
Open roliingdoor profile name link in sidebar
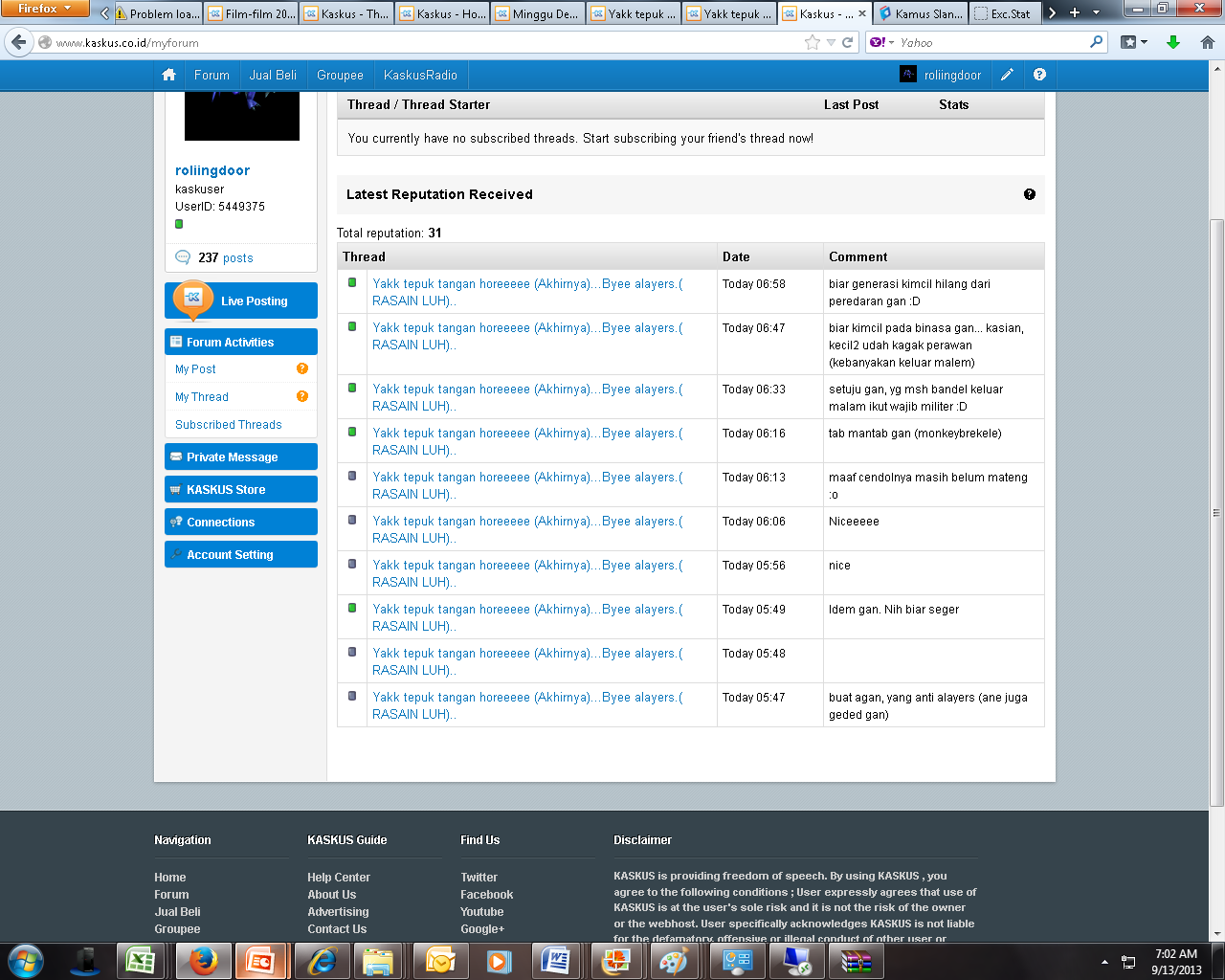(x=212, y=170)
